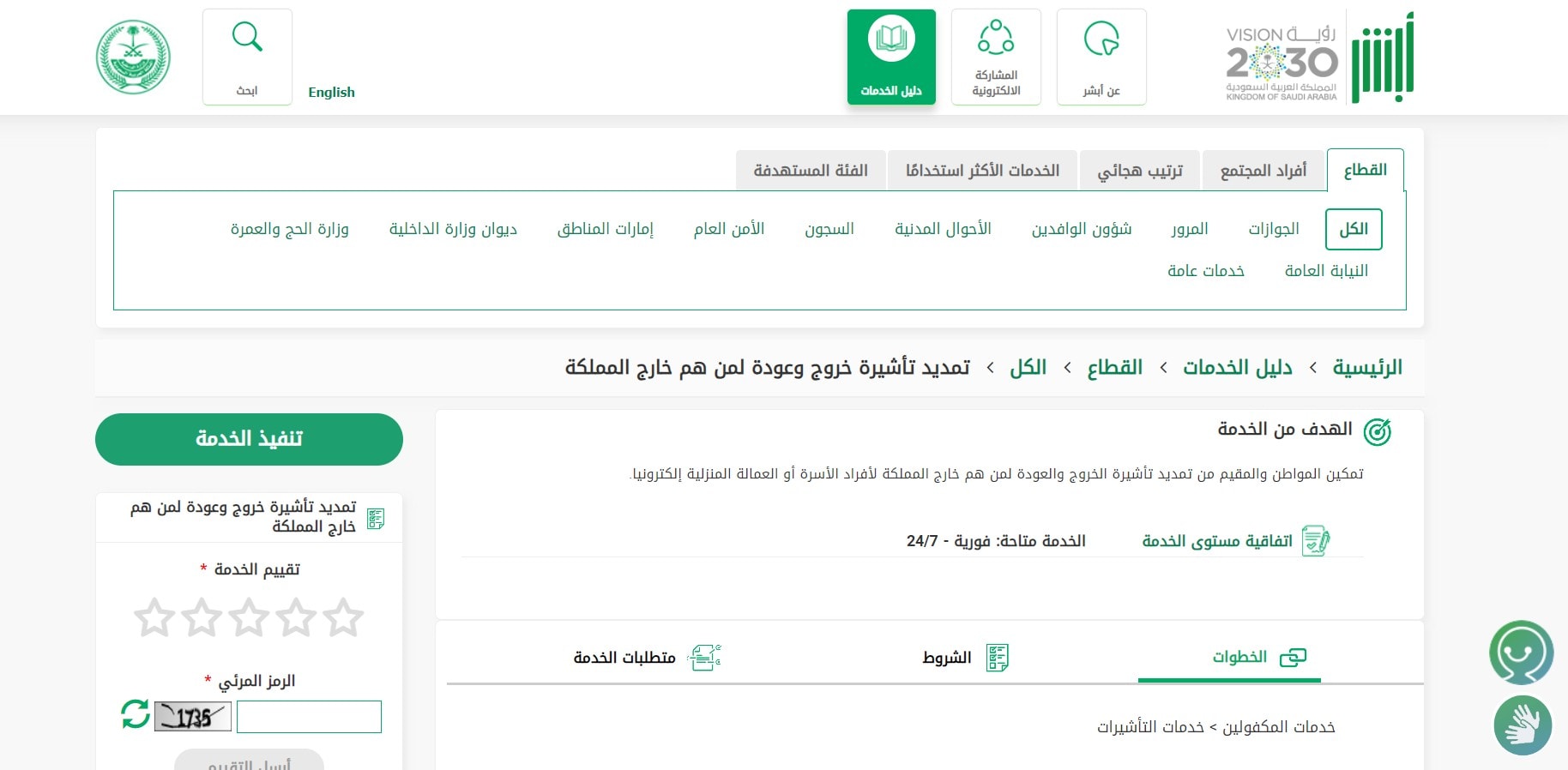Viewport: 1568px width, 770px height.
Task: Filter by النيابة العامة sector
Action: [x=1326, y=271]
